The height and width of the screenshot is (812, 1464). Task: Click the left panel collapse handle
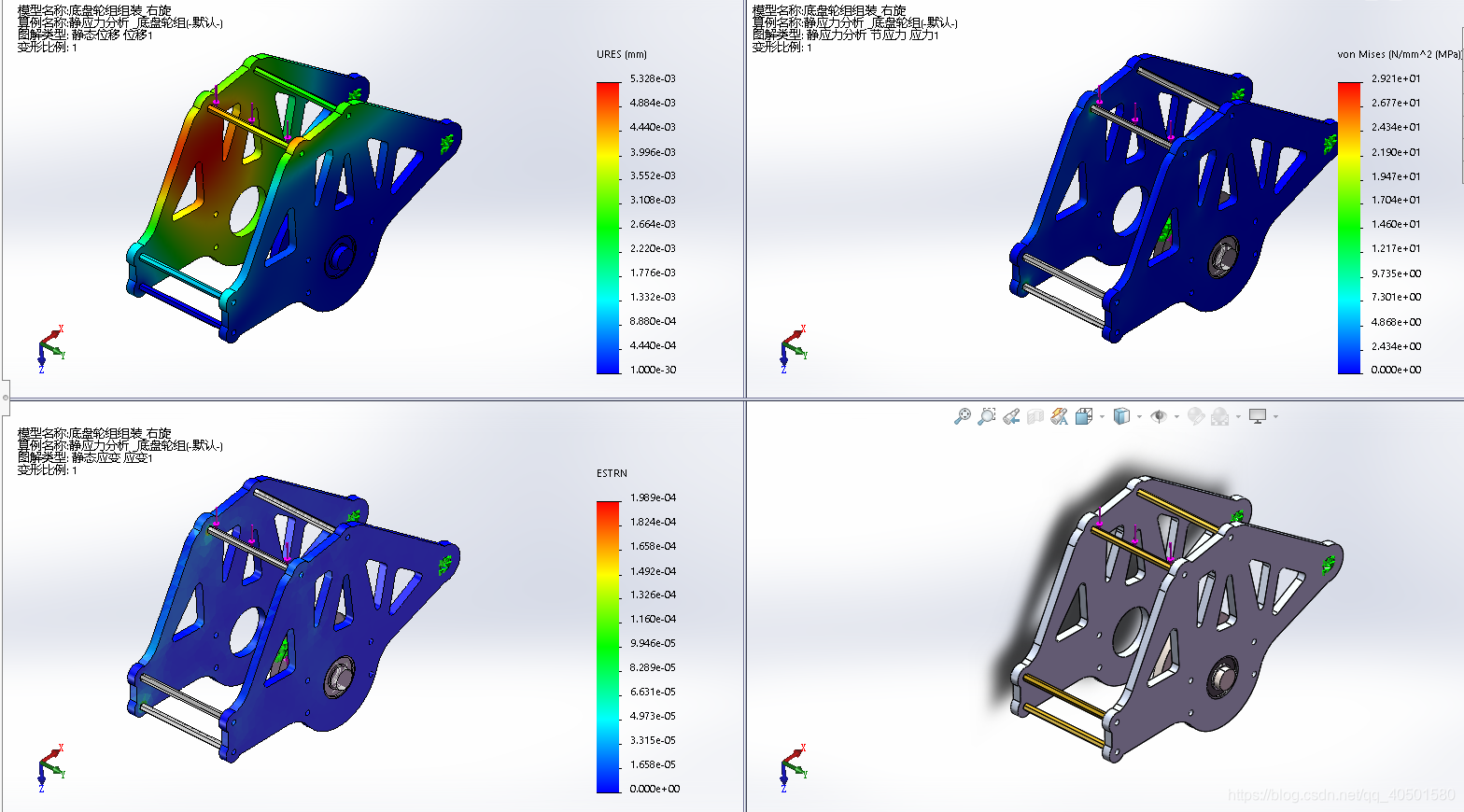5,398
